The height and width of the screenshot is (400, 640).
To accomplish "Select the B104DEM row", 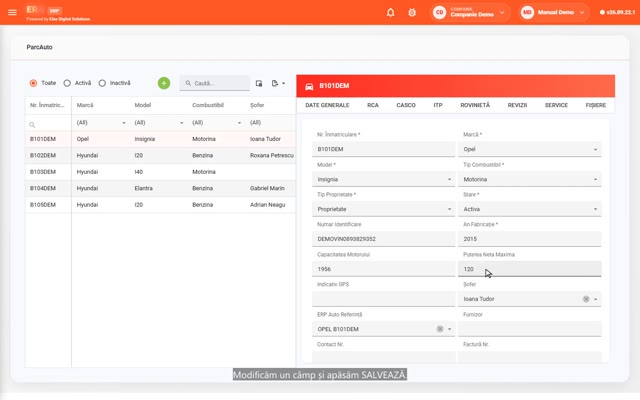I will [x=160, y=188].
